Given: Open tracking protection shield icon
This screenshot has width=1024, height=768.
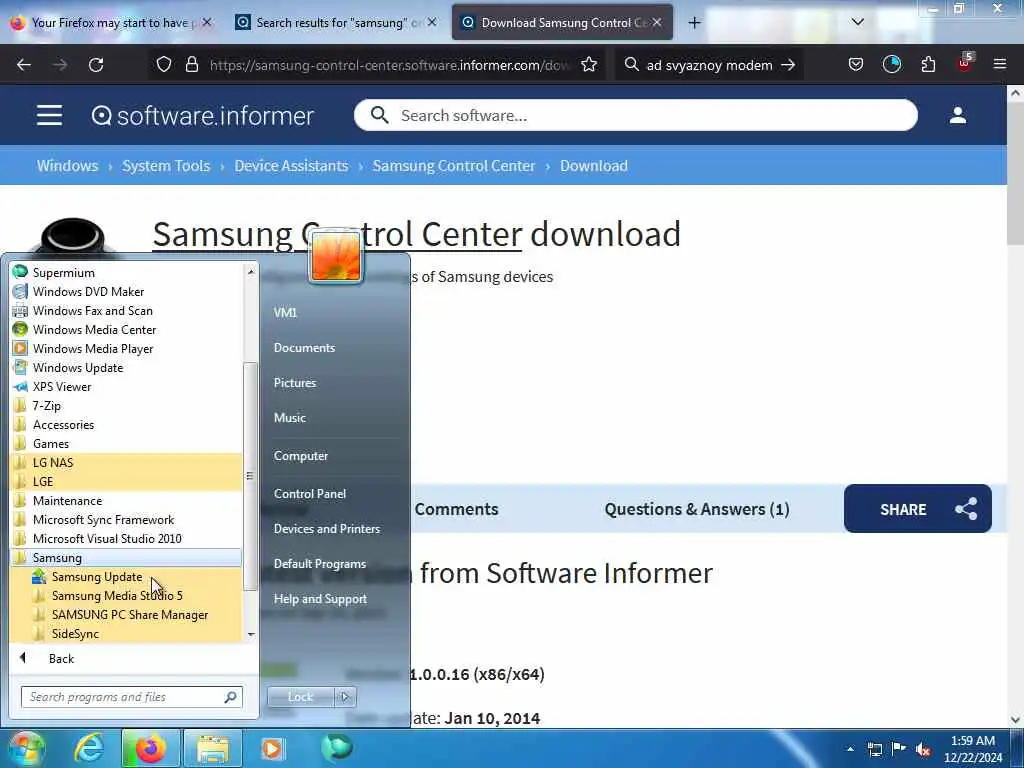Looking at the screenshot, I should pos(164,65).
